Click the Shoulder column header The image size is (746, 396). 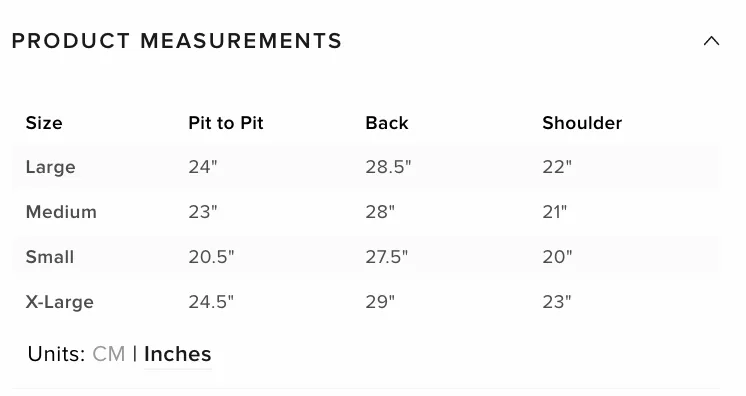click(x=582, y=123)
